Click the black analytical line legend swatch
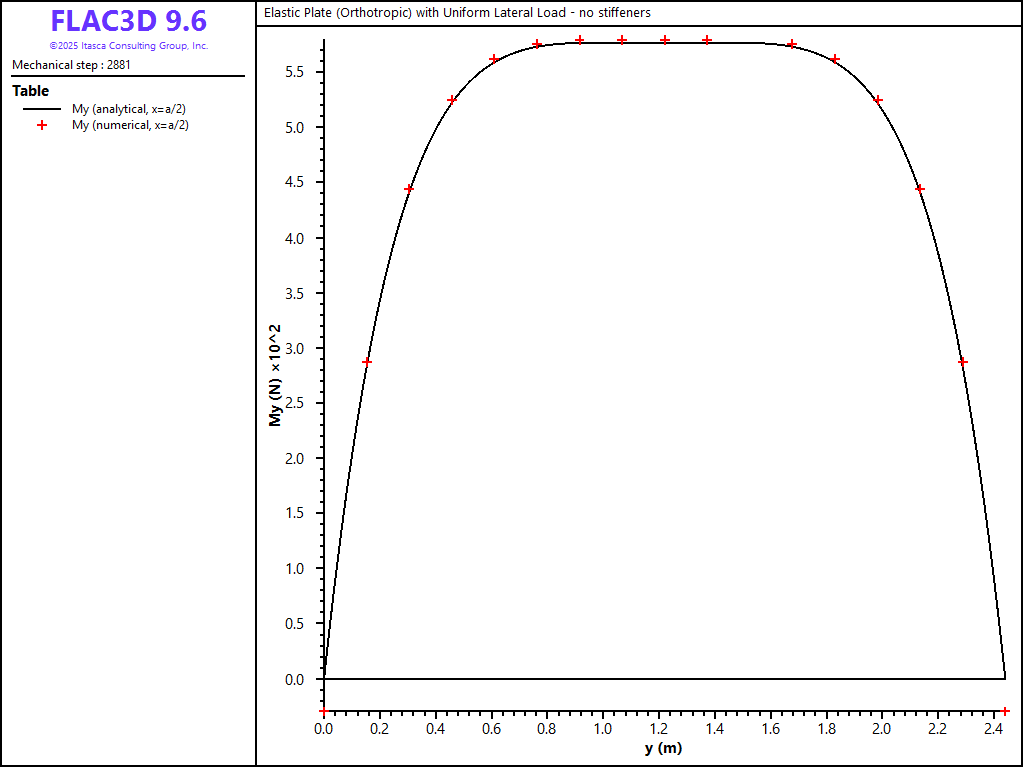 coord(42,109)
